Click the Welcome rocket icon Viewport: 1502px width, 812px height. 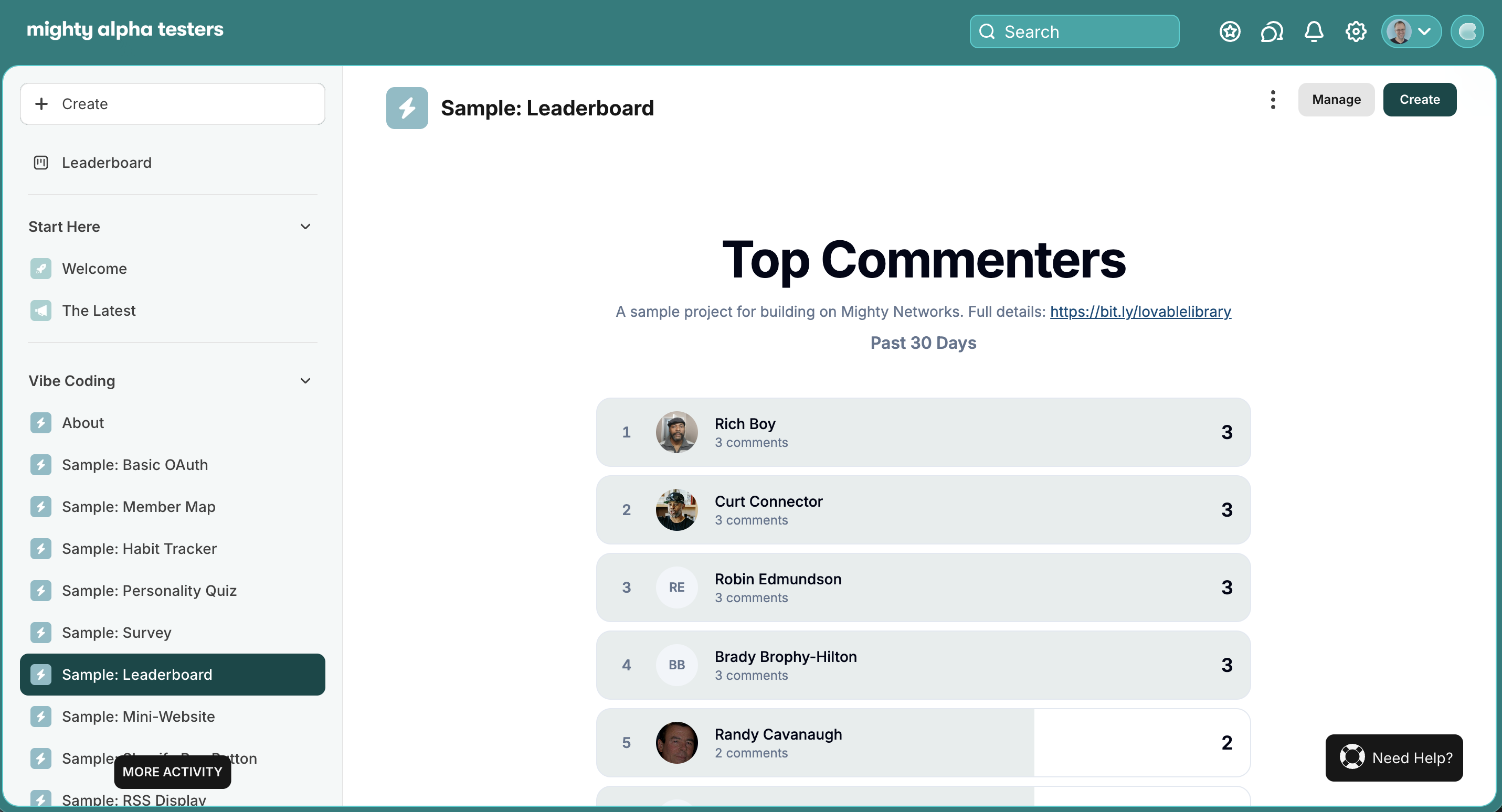41,269
